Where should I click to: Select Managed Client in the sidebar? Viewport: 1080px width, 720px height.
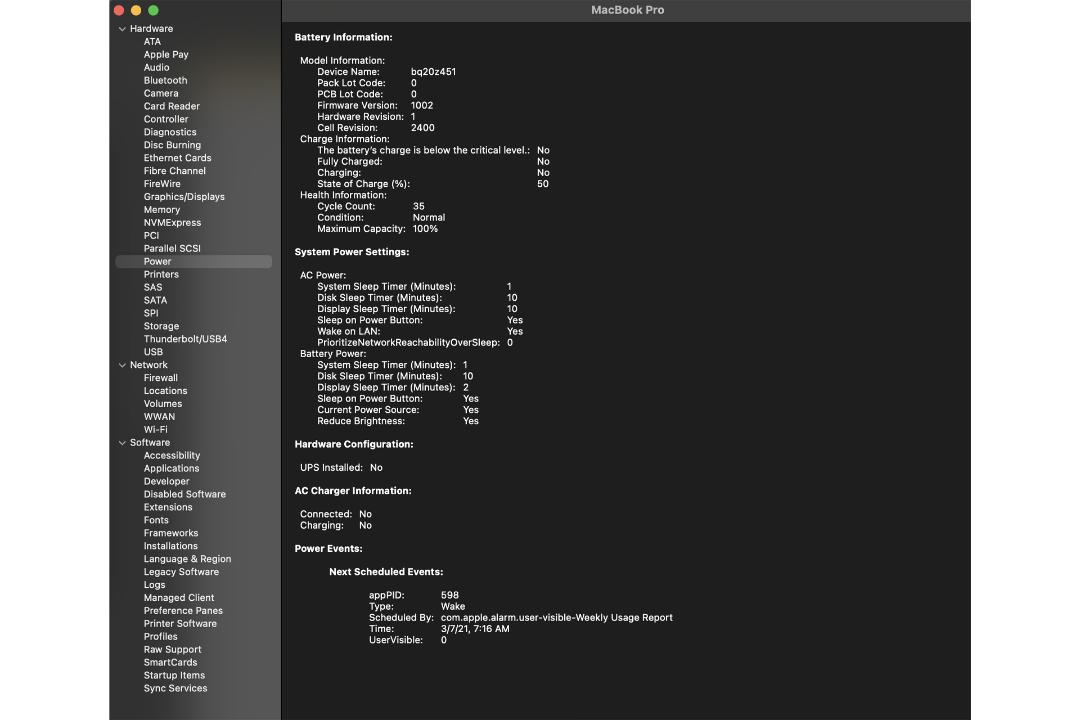tap(179, 598)
